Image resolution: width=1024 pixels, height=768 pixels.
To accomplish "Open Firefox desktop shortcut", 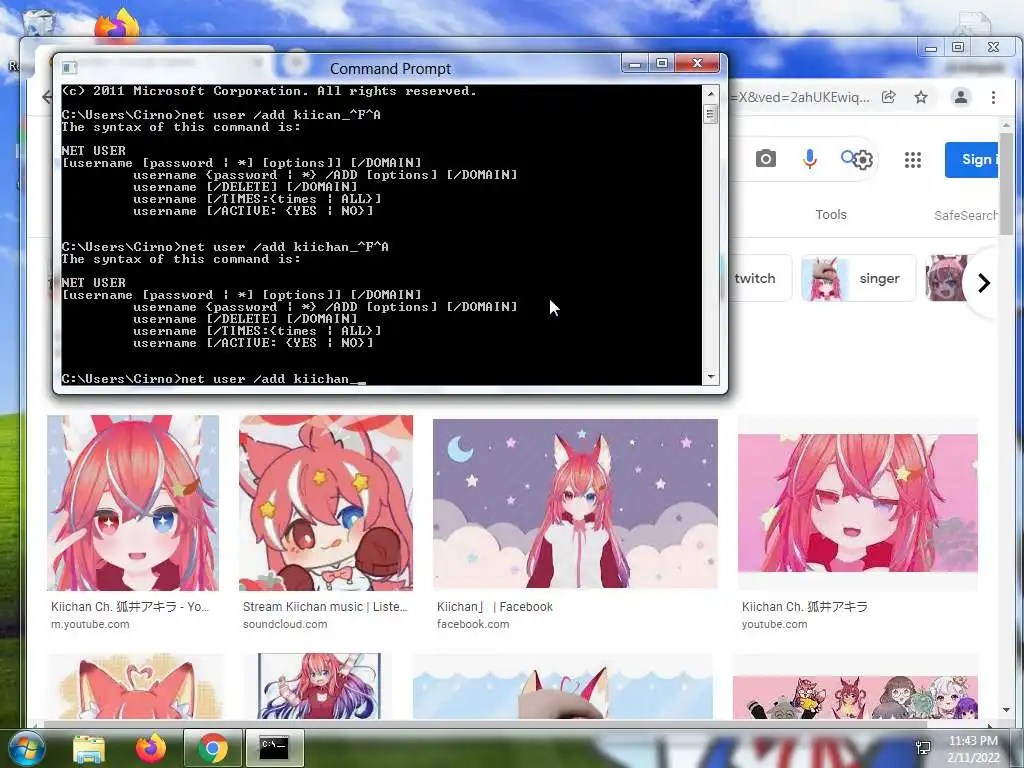I will (x=117, y=26).
